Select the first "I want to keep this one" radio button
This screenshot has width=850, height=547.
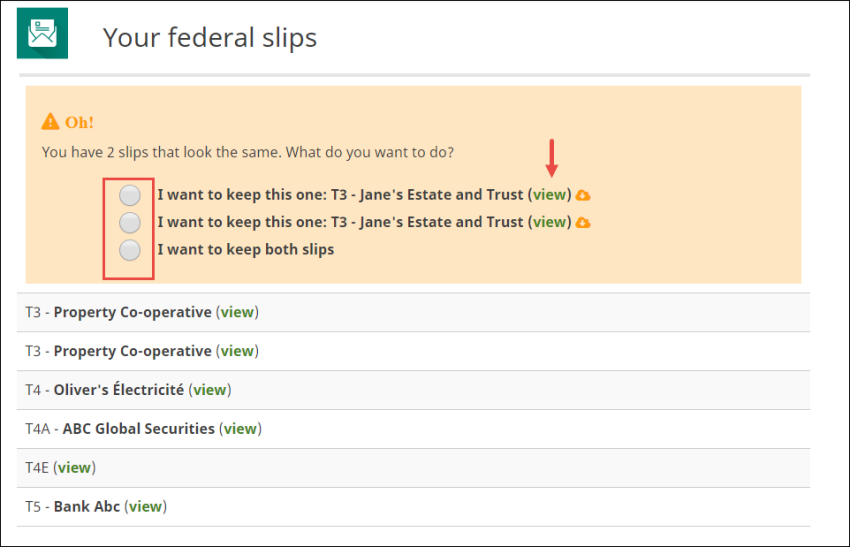click(x=130, y=195)
